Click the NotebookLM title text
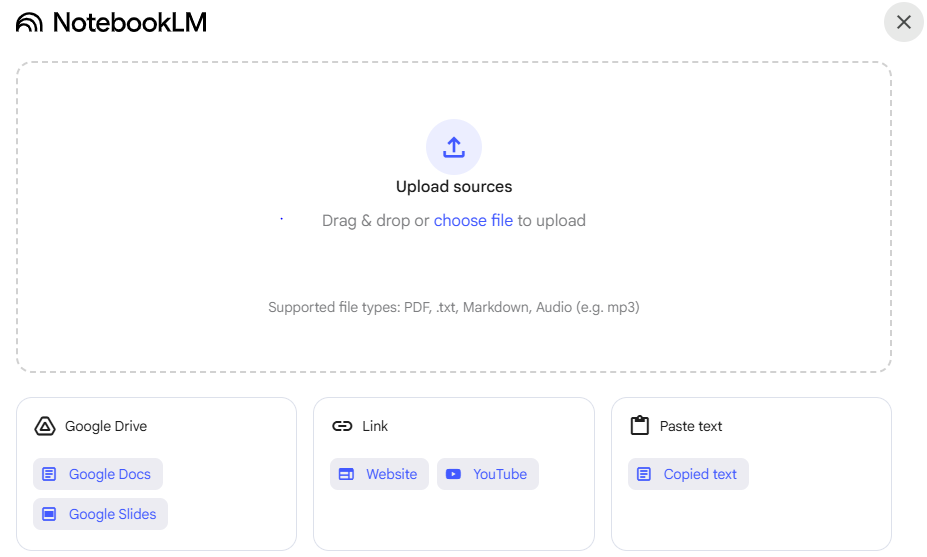Screen dimensions: 927x557 click(x=130, y=22)
